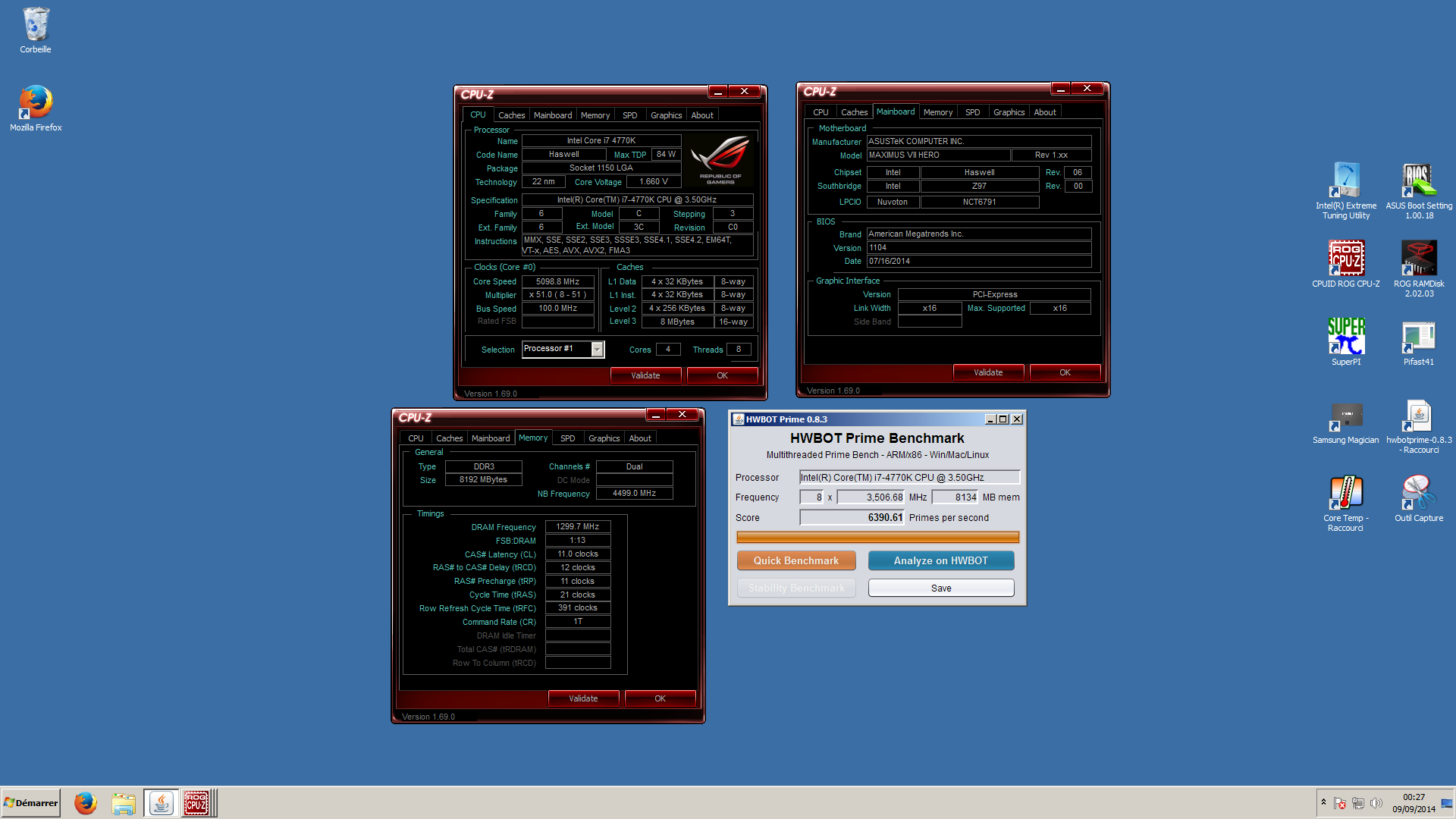The height and width of the screenshot is (819, 1456).
Task: Open file explorer from the taskbar
Action: [124, 803]
